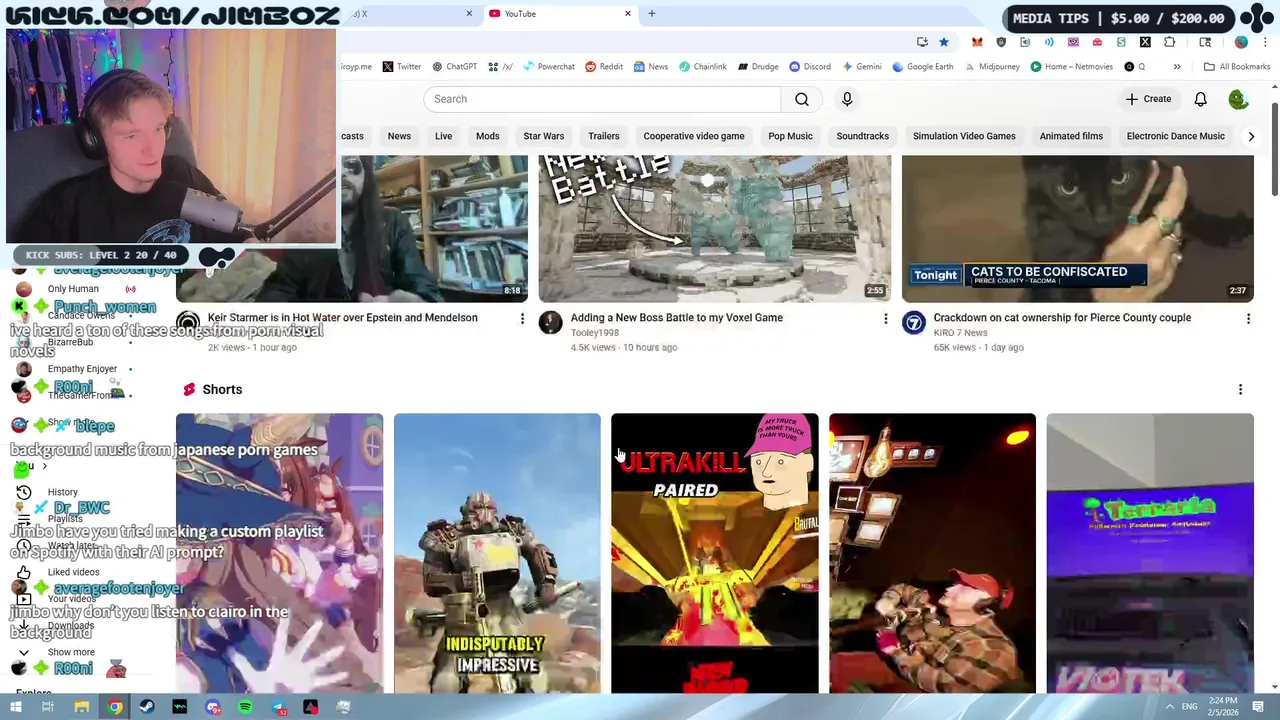Click the Tooley1998 channel avatar icon
This screenshot has width=1280, height=720.
pyautogui.click(x=551, y=322)
